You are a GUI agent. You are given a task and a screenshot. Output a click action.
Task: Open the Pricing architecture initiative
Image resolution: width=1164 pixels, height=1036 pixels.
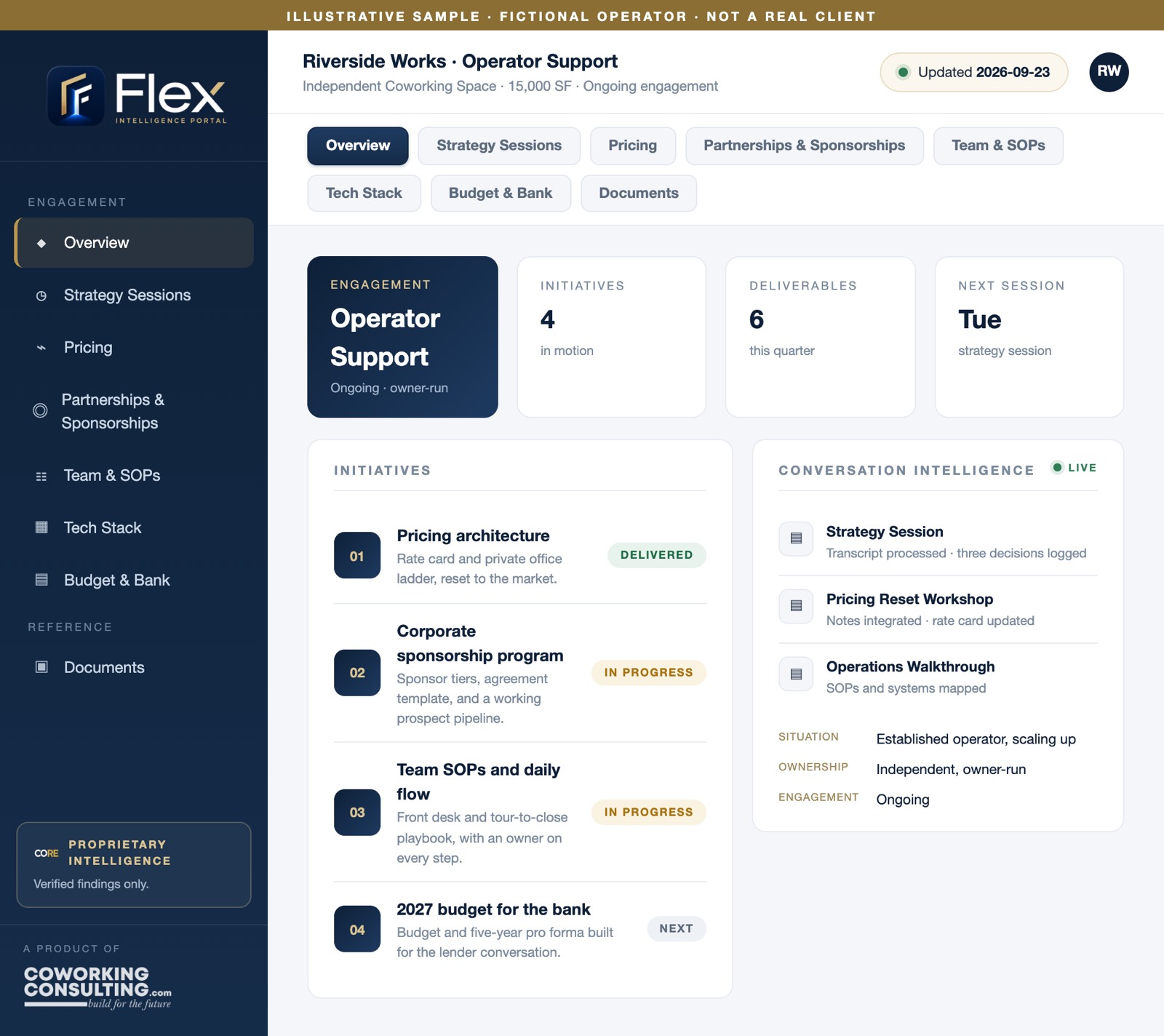click(x=519, y=556)
